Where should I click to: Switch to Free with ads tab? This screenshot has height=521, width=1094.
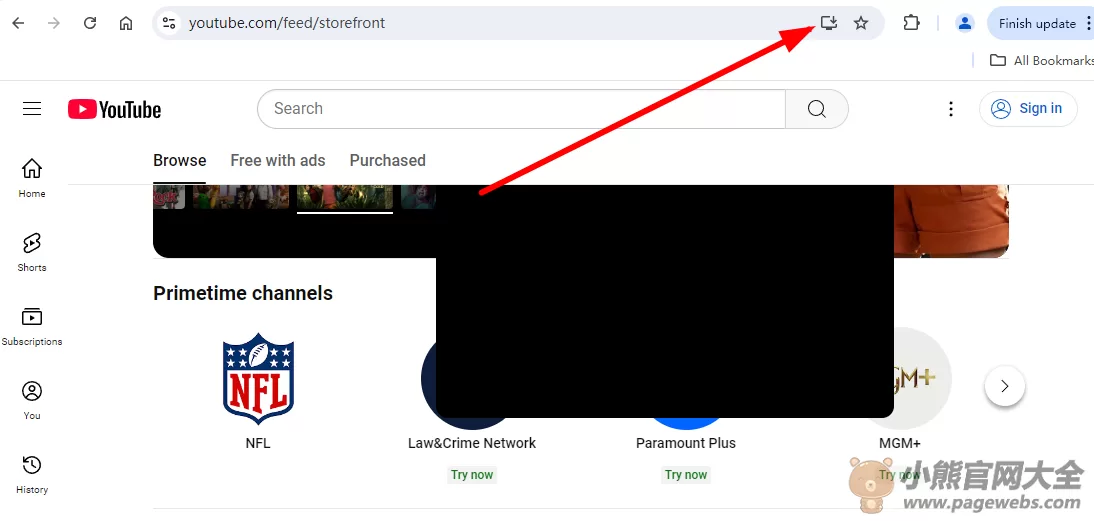click(x=278, y=161)
